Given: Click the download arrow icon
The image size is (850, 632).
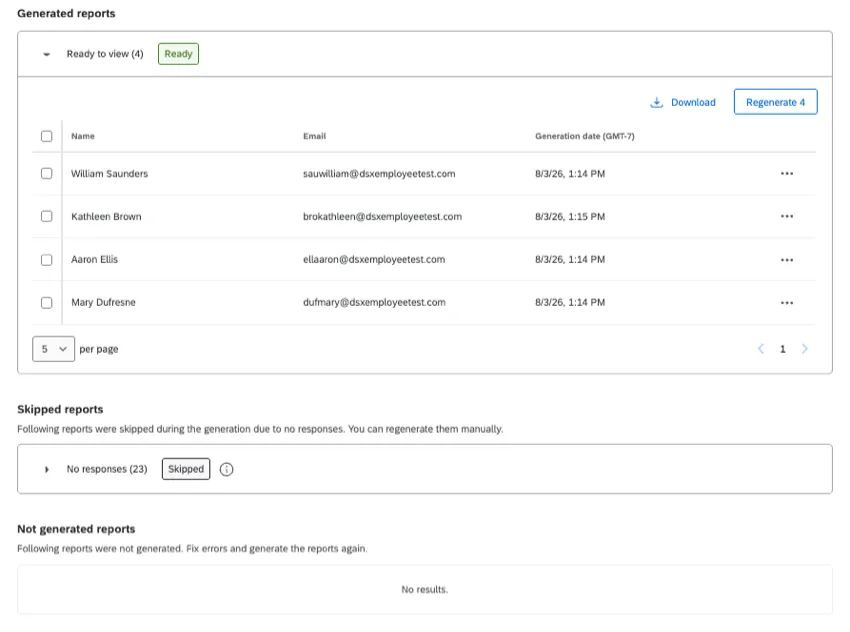Looking at the screenshot, I should click(656, 102).
